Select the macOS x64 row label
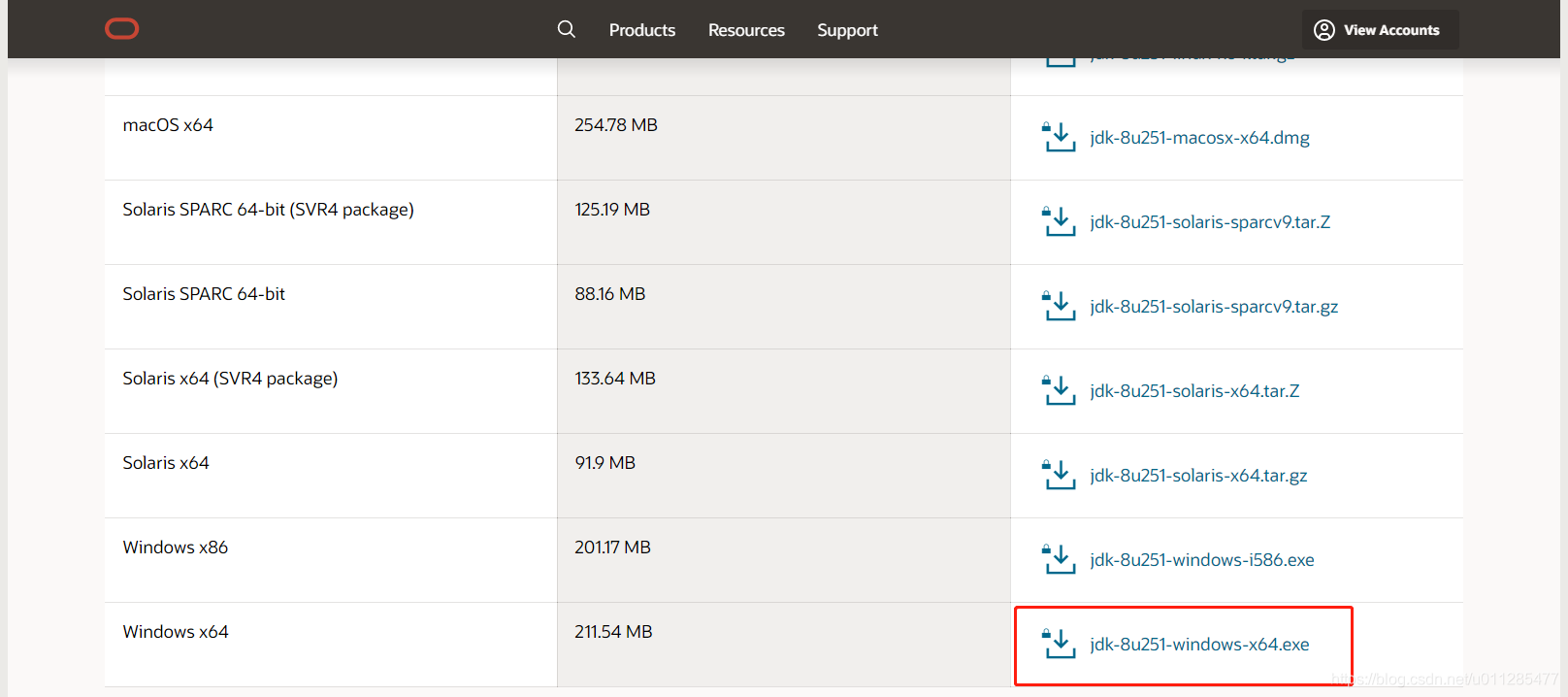The width and height of the screenshot is (1568, 697). [168, 125]
